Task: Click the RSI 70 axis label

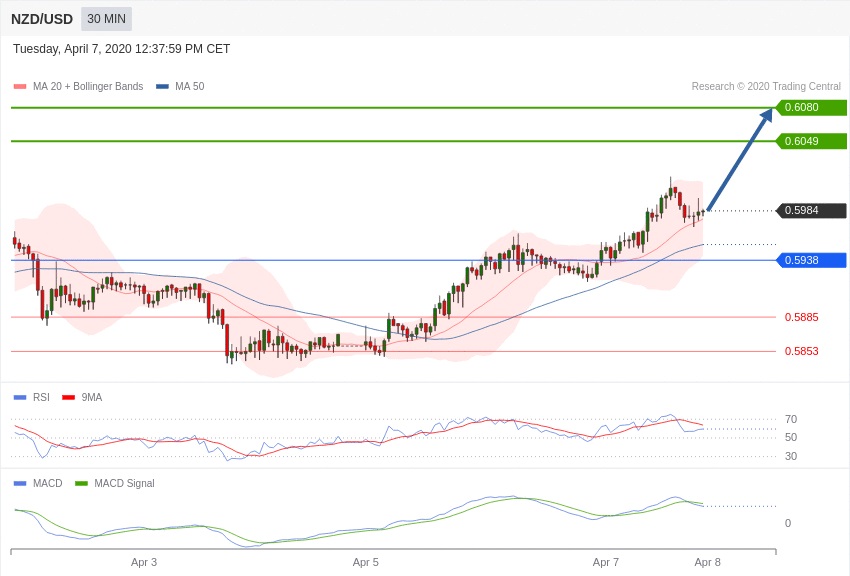Action: (x=791, y=419)
